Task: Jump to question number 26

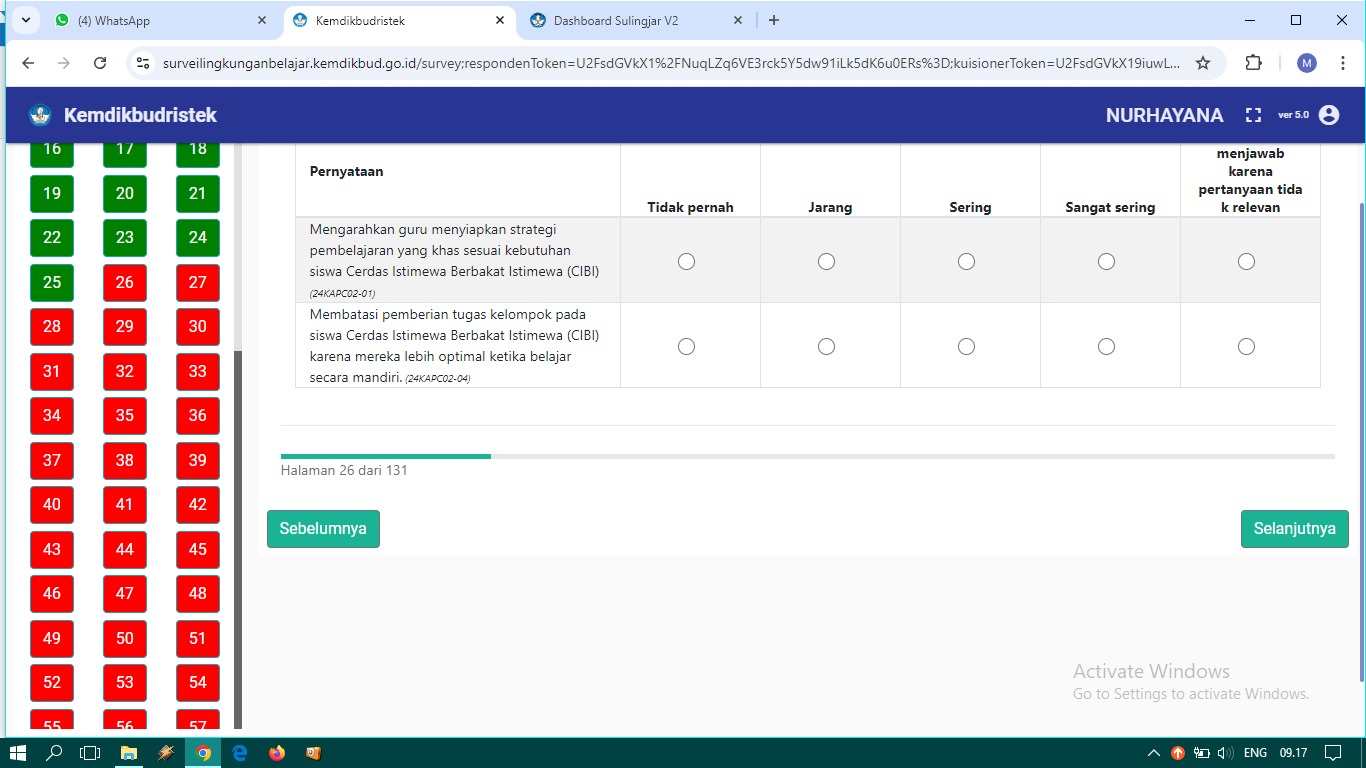Action: pyautogui.click(x=125, y=283)
